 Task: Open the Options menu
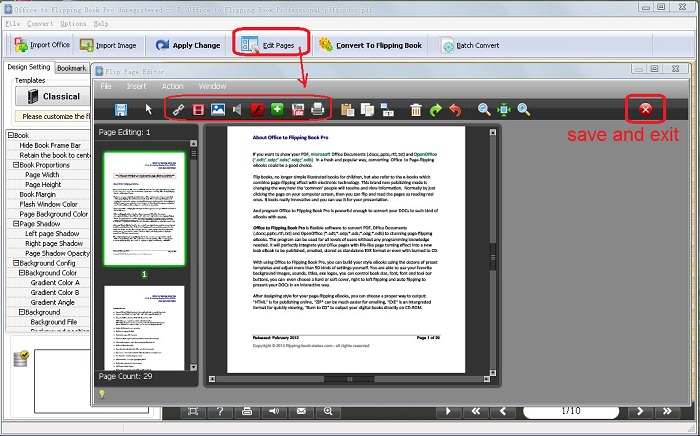coord(73,24)
